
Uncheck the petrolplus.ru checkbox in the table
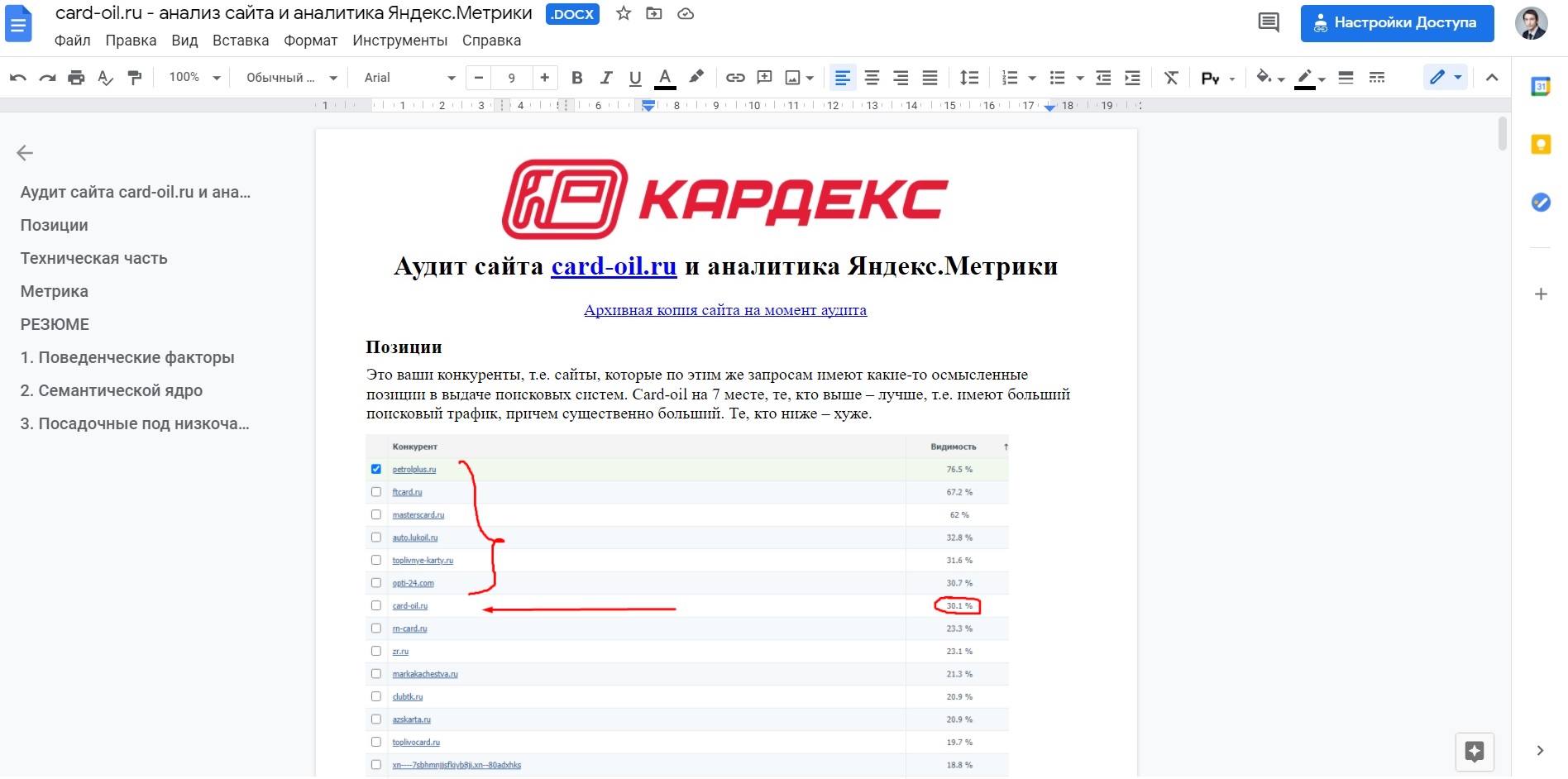pyautogui.click(x=376, y=468)
